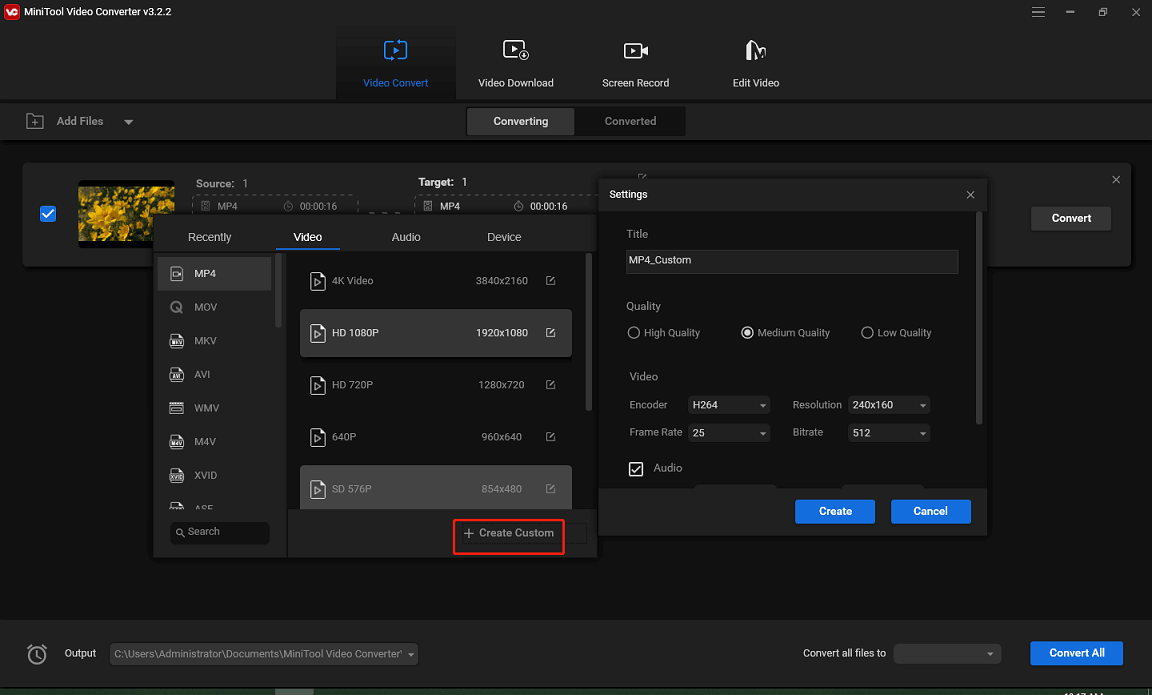This screenshot has height=695, width=1152.
Task: Click Create Custom
Action: (508, 533)
